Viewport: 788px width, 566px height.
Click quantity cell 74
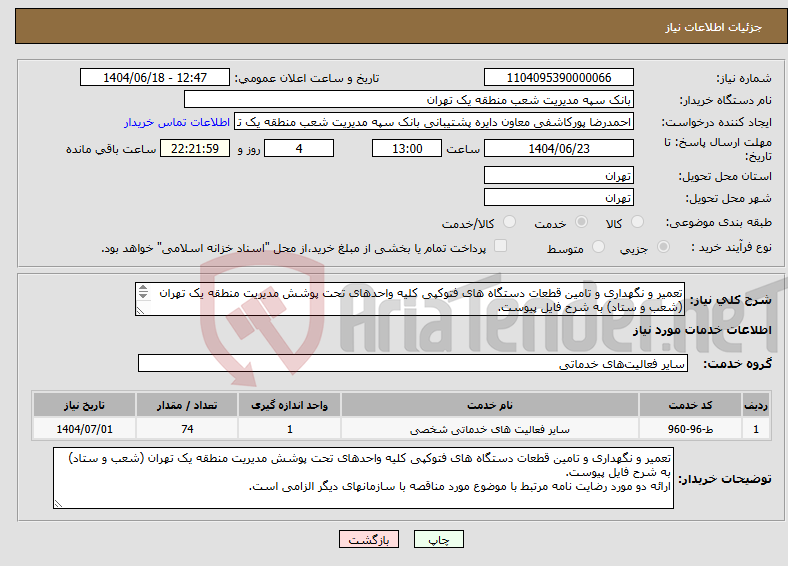pos(187,429)
